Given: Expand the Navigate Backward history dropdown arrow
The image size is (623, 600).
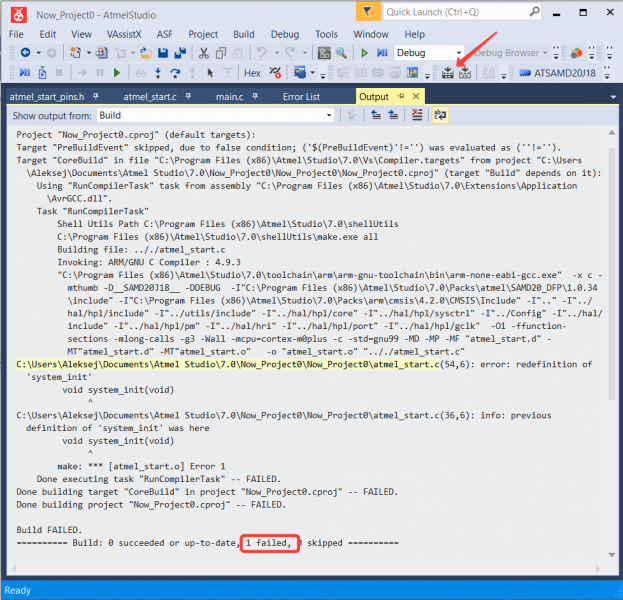Looking at the screenshot, I should click(39, 53).
